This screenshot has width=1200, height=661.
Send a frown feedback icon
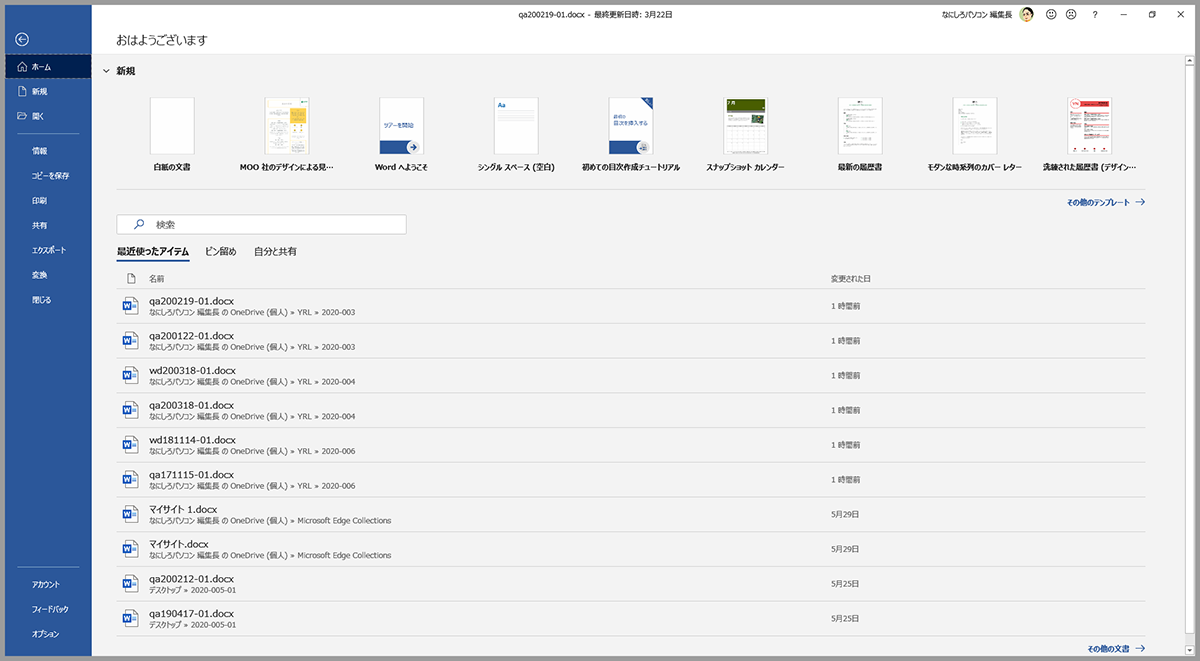1071,14
